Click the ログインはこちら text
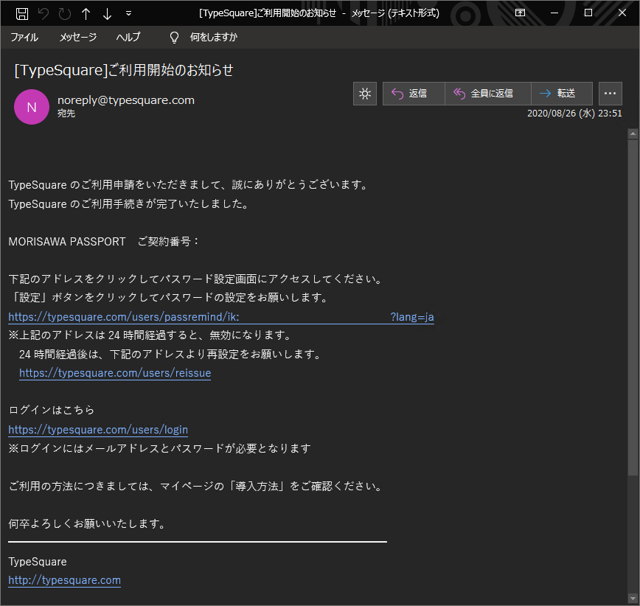This screenshot has width=640, height=606. point(51,410)
